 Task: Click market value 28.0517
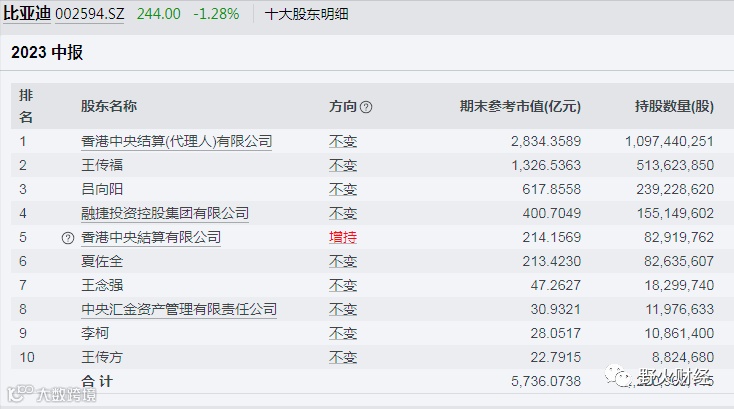click(555, 333)
